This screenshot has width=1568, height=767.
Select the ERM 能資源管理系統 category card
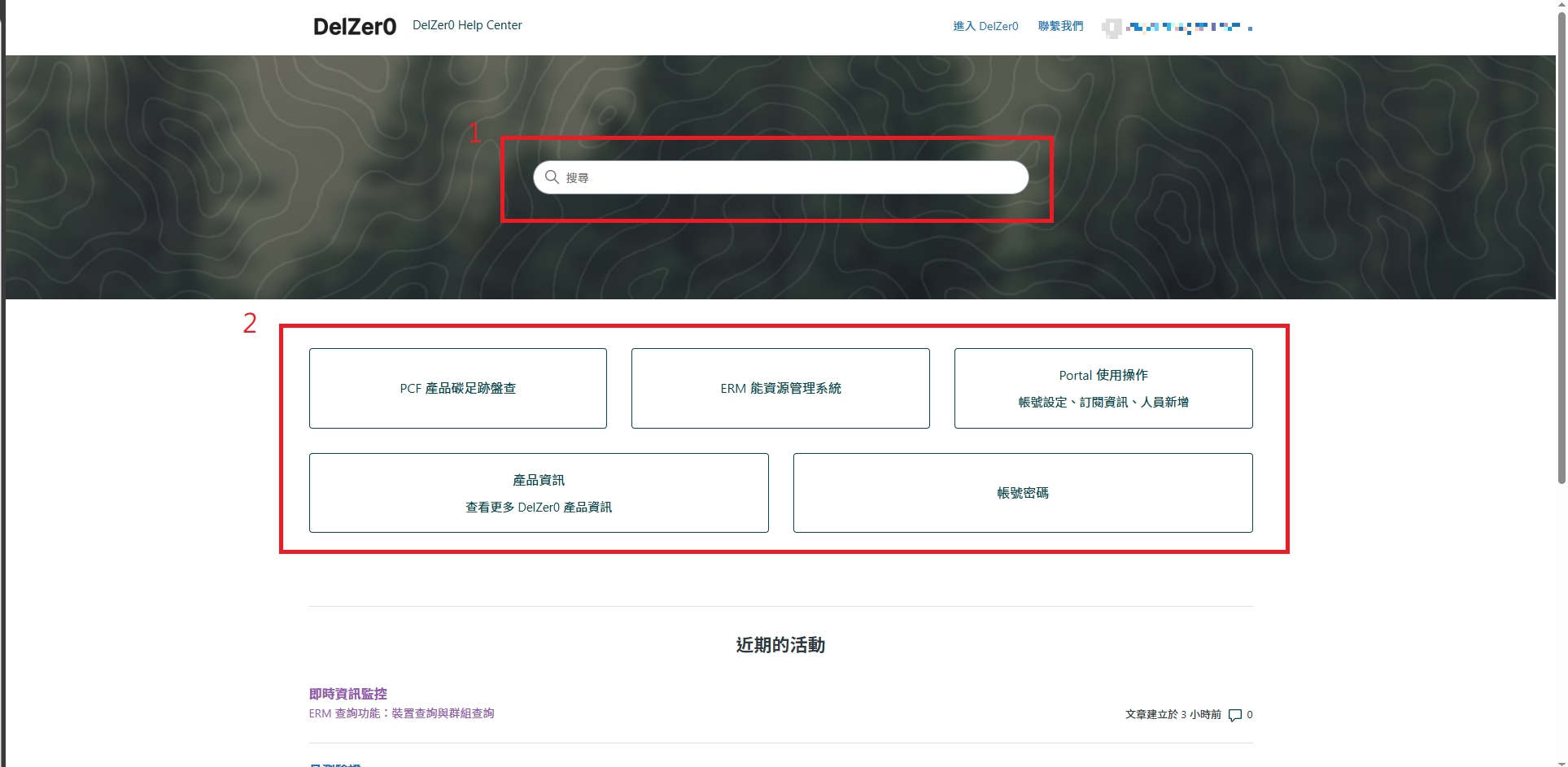pos(780,388)
